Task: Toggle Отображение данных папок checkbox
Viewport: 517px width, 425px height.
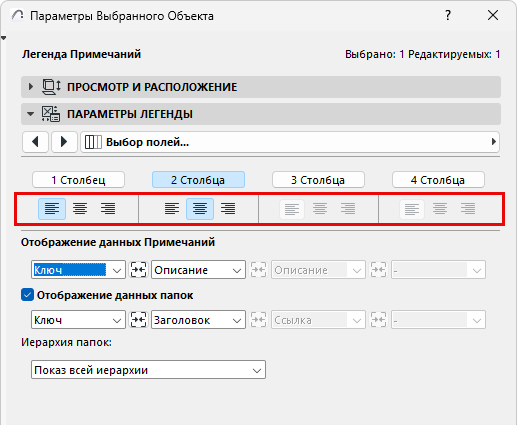Action: coord(27,295)
